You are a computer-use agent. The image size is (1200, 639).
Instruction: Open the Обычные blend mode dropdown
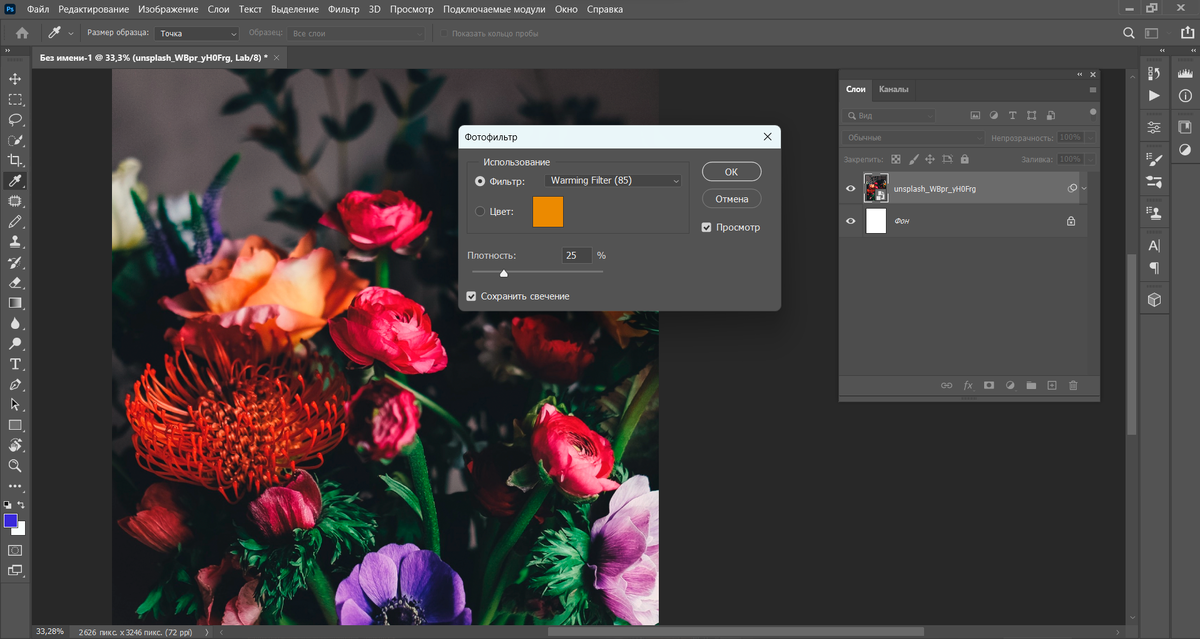tap(914, 137)
